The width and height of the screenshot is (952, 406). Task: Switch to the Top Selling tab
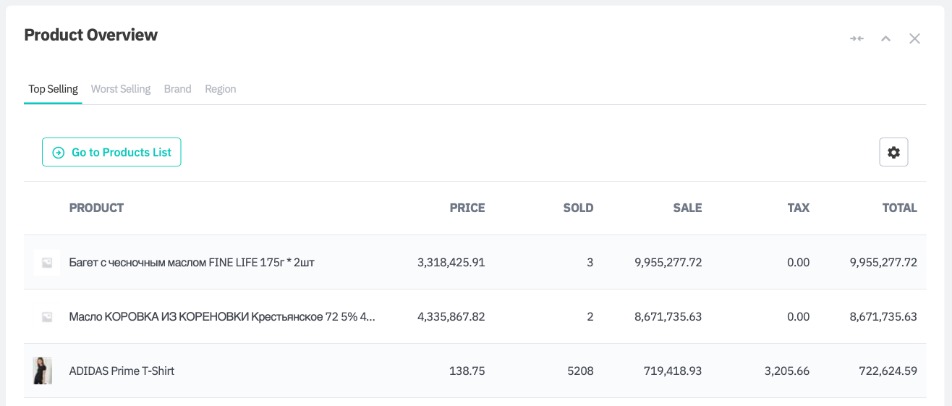(x=53, y=89)
